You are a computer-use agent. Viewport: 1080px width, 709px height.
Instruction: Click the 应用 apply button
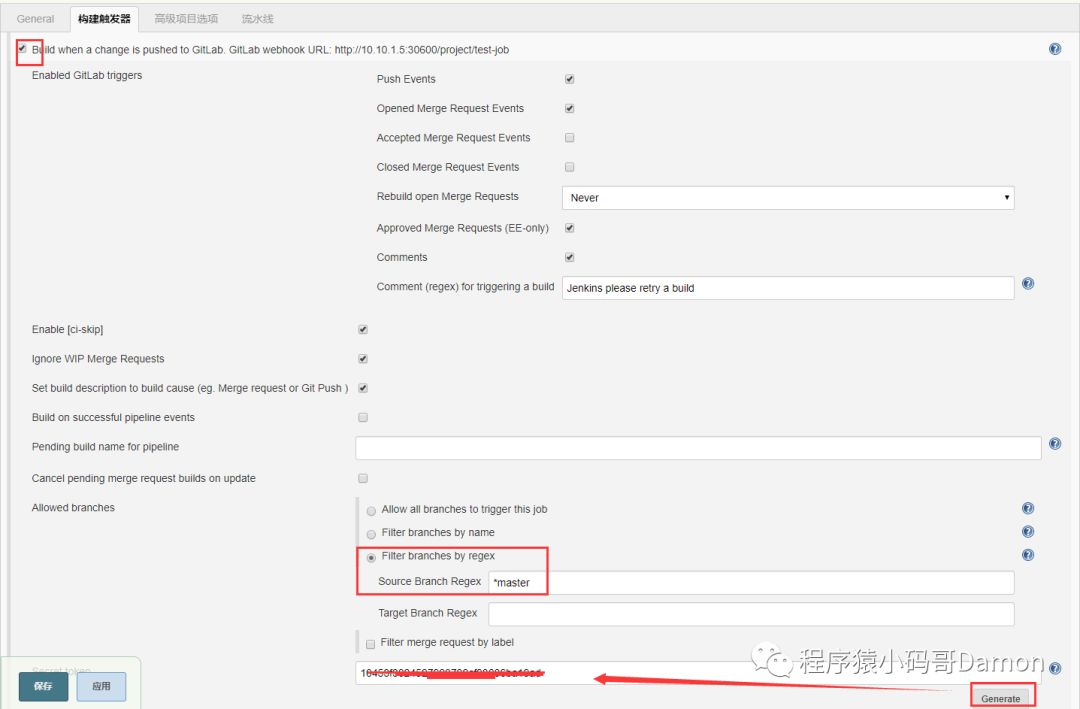[x=101, y=686]
